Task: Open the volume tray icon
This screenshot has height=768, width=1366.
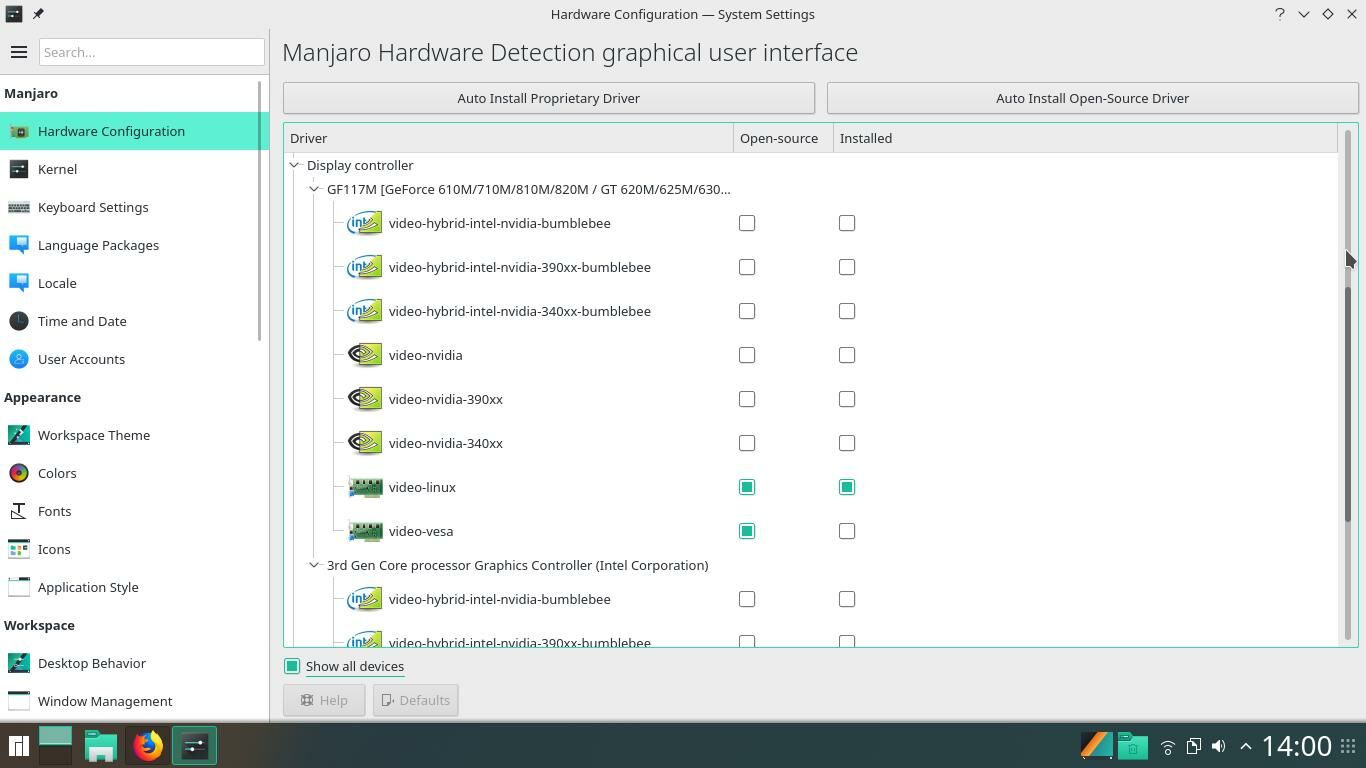Action: tap(1219, 746)
